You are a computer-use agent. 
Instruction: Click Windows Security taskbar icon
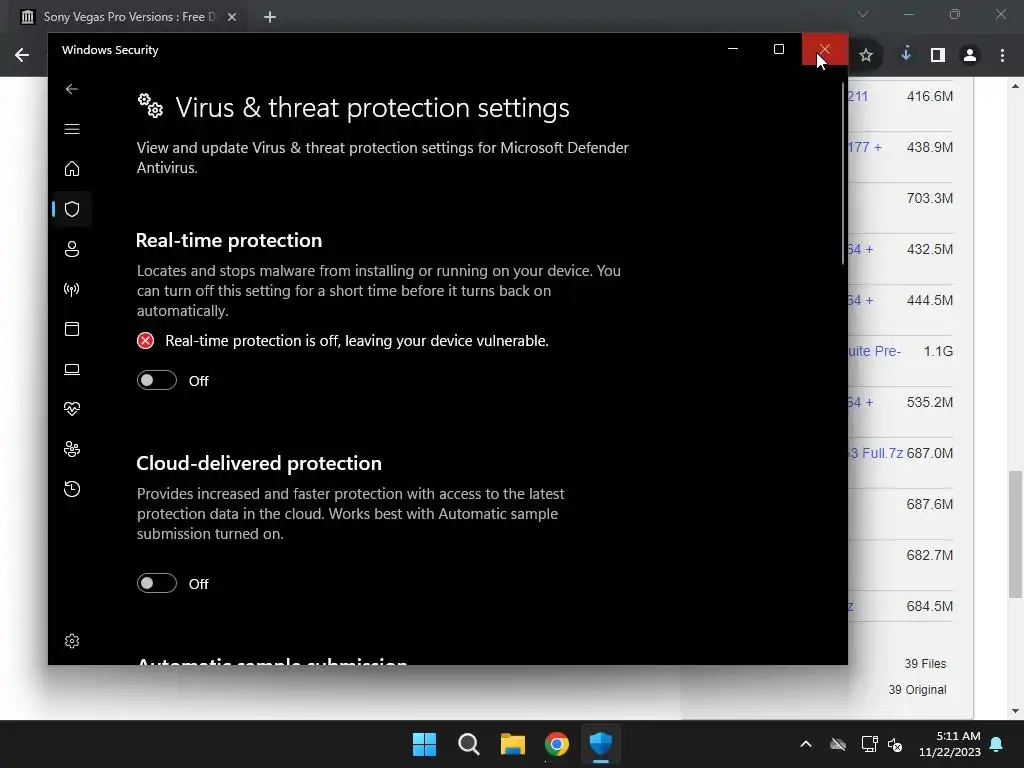[x=601, y=744]
